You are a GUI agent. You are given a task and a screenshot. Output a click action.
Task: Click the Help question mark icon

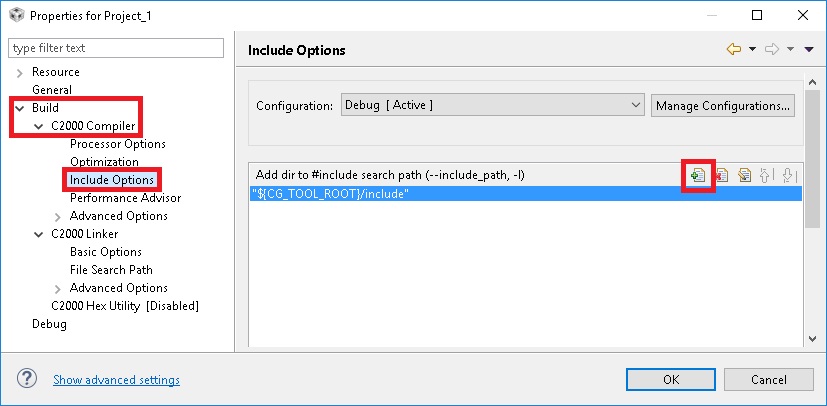coord(28,380)
